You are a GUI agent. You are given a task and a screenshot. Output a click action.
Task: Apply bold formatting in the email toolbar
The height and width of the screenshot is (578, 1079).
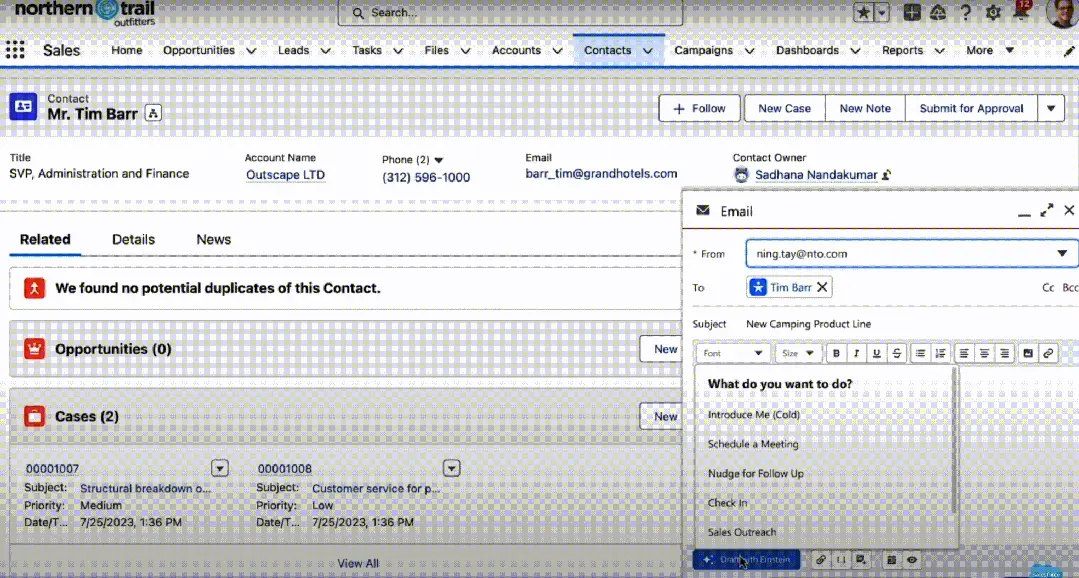pos(836,354)
